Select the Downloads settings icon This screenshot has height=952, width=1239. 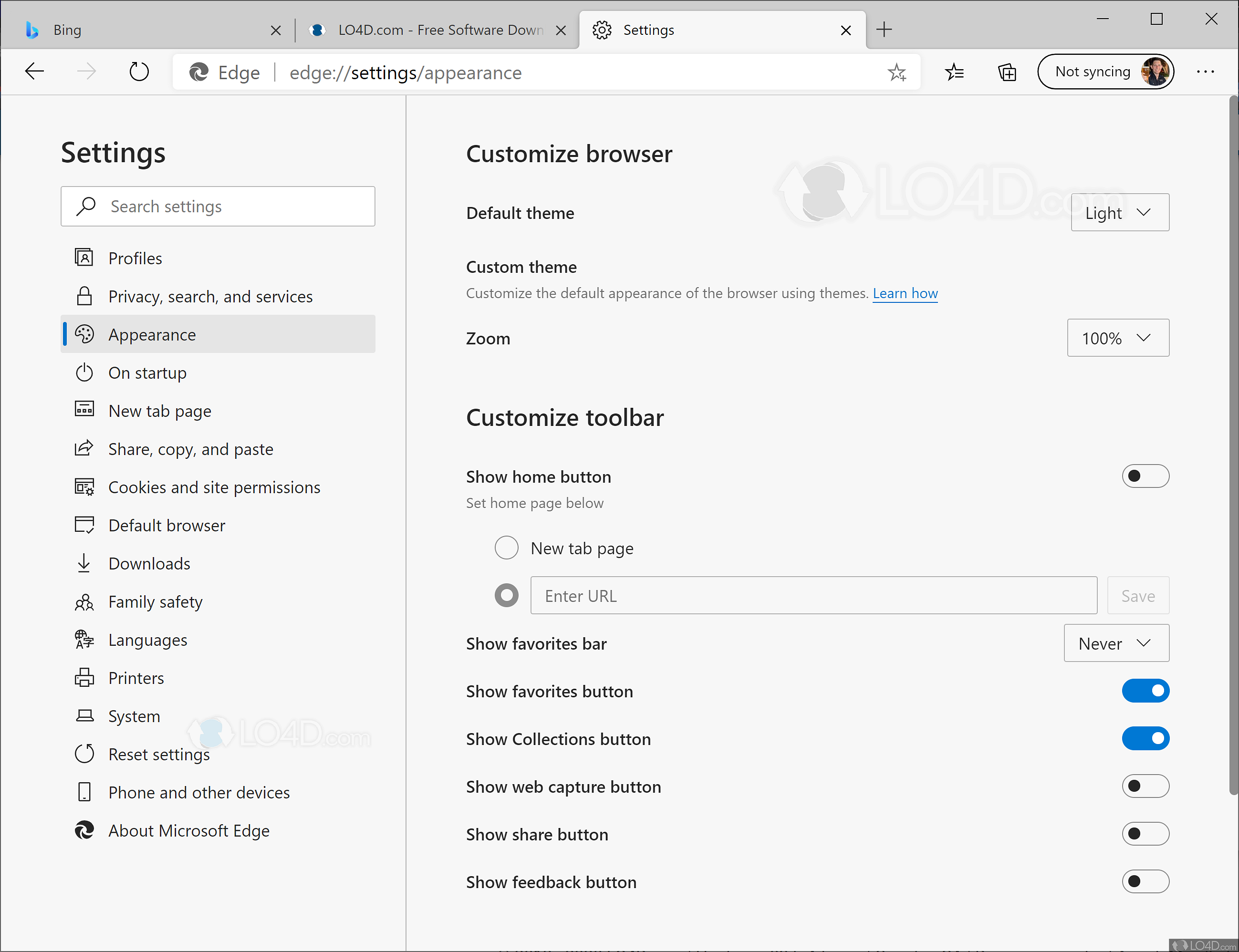click(x=84, y=563)
